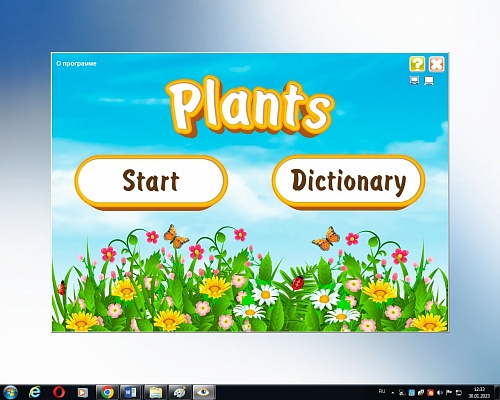
Task: Select the eye icon taskbar app
Action: click(x=204, y=392)
